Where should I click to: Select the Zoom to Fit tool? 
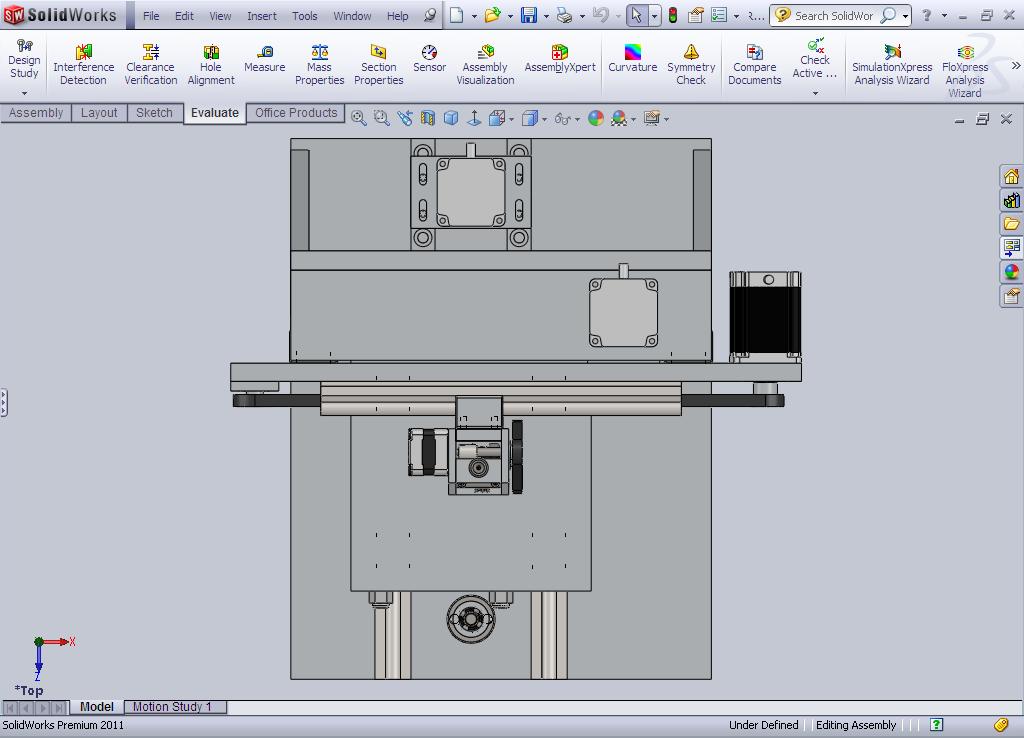coord(357,117)
